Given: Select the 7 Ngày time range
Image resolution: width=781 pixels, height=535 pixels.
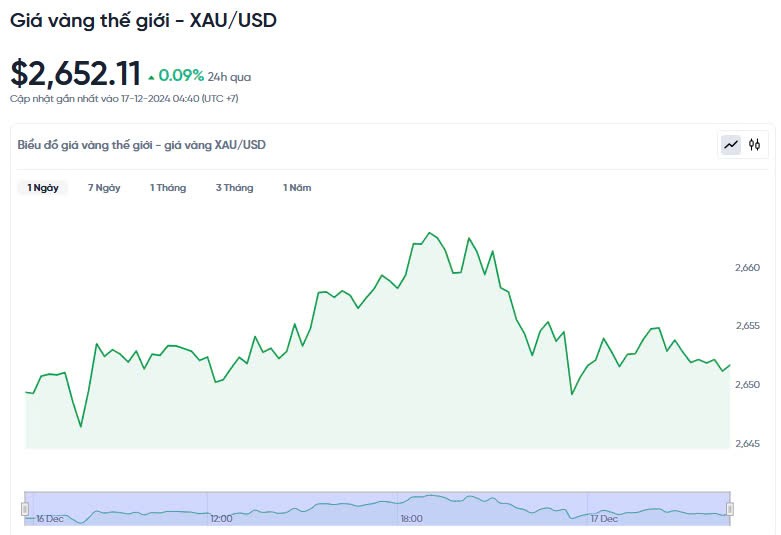Looking at the screenshot, I should [104, 188].
